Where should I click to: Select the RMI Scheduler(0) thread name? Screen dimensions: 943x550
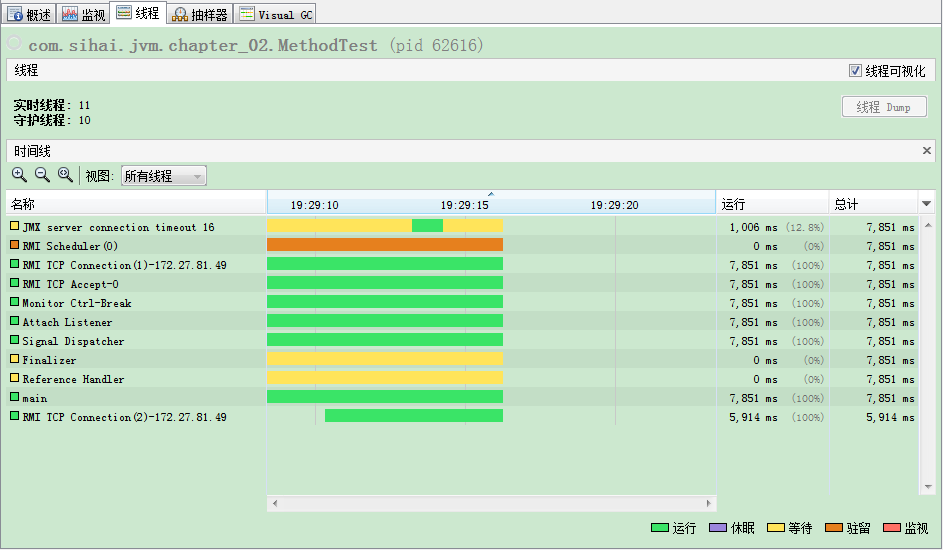pyautogui.click(x=70, y=246)
